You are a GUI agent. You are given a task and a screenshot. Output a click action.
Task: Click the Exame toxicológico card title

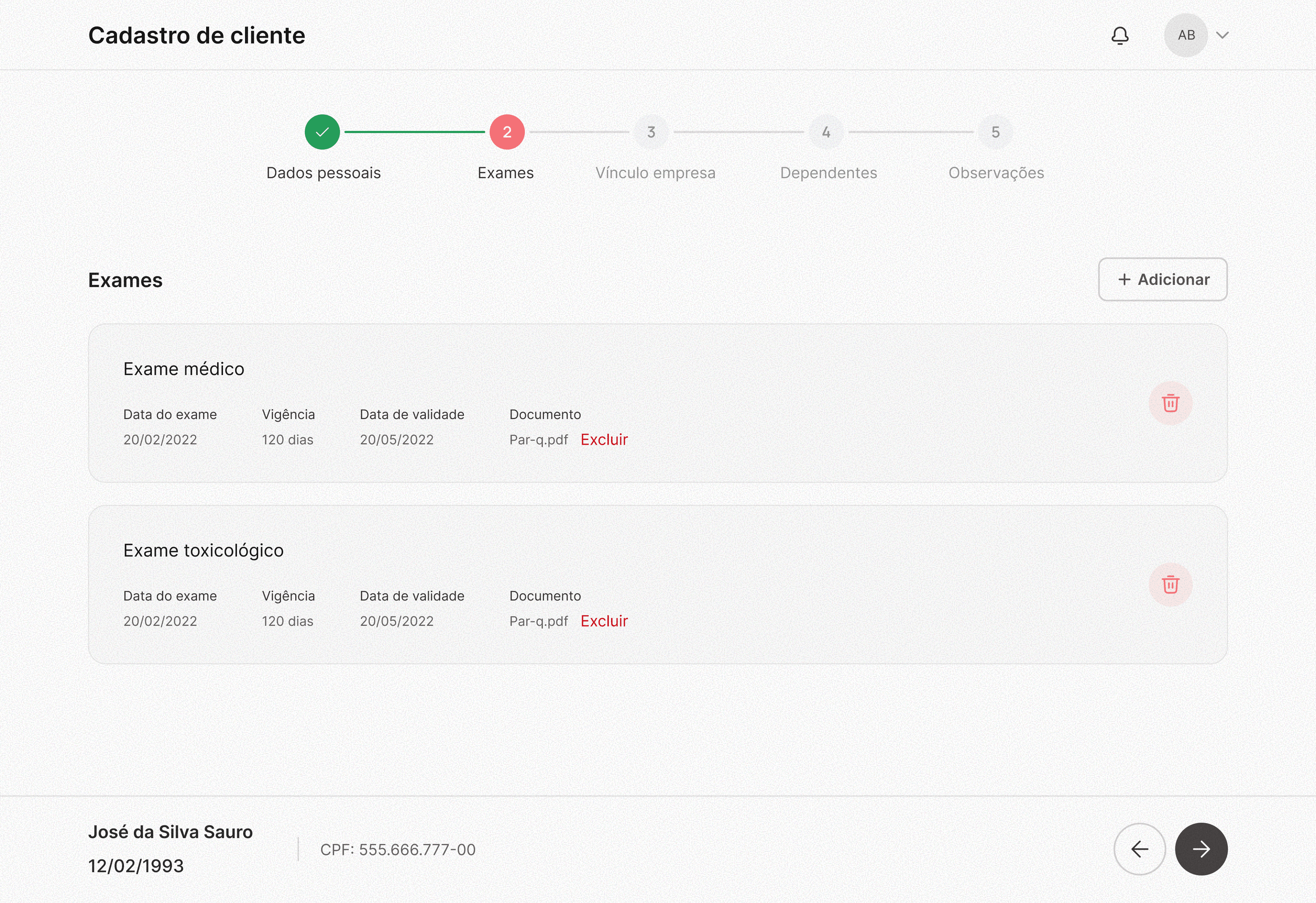203,550
